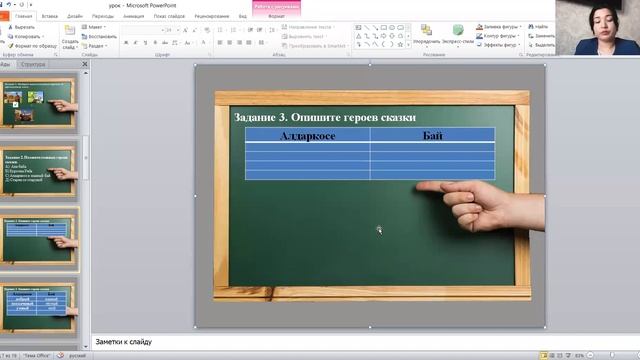Select the oval shape in shapes gallery

tap(392, 28)
